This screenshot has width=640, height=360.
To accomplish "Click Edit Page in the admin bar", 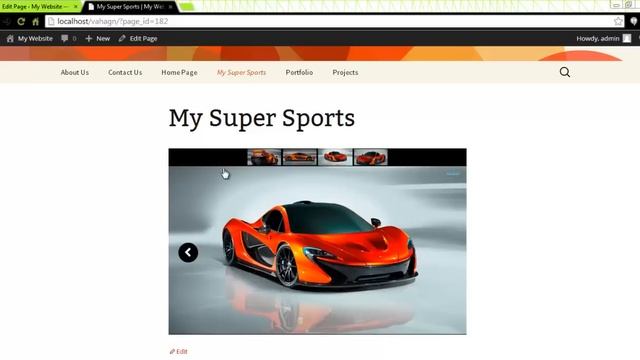I will pos(138,38).
